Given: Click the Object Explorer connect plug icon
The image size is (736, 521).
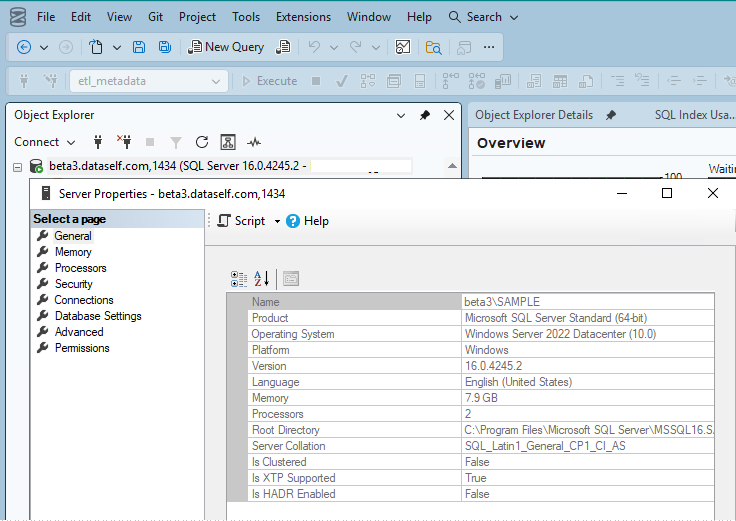Looking at the screenshot, I should [98, 142].
